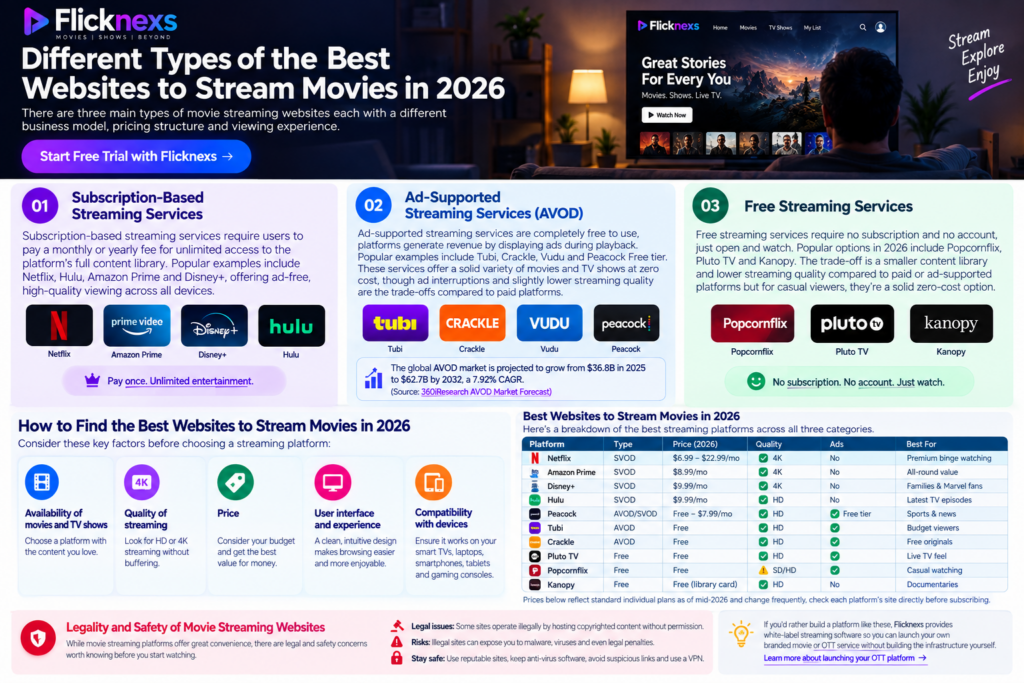This screenshot has width=1024, height=683.
Task: Click the Platform column header
Action: 547,444
